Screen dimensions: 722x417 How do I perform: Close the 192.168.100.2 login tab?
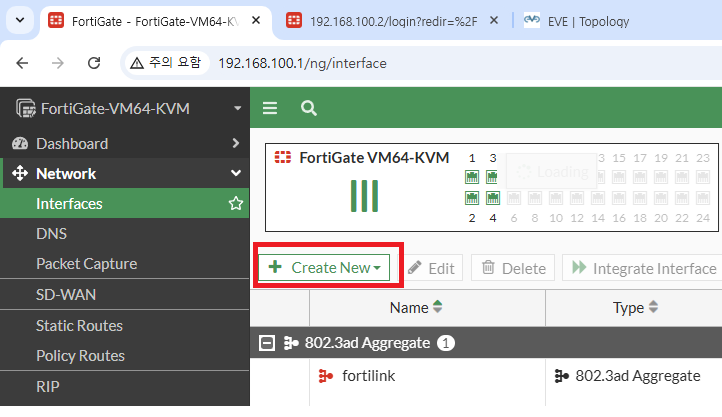494,20
